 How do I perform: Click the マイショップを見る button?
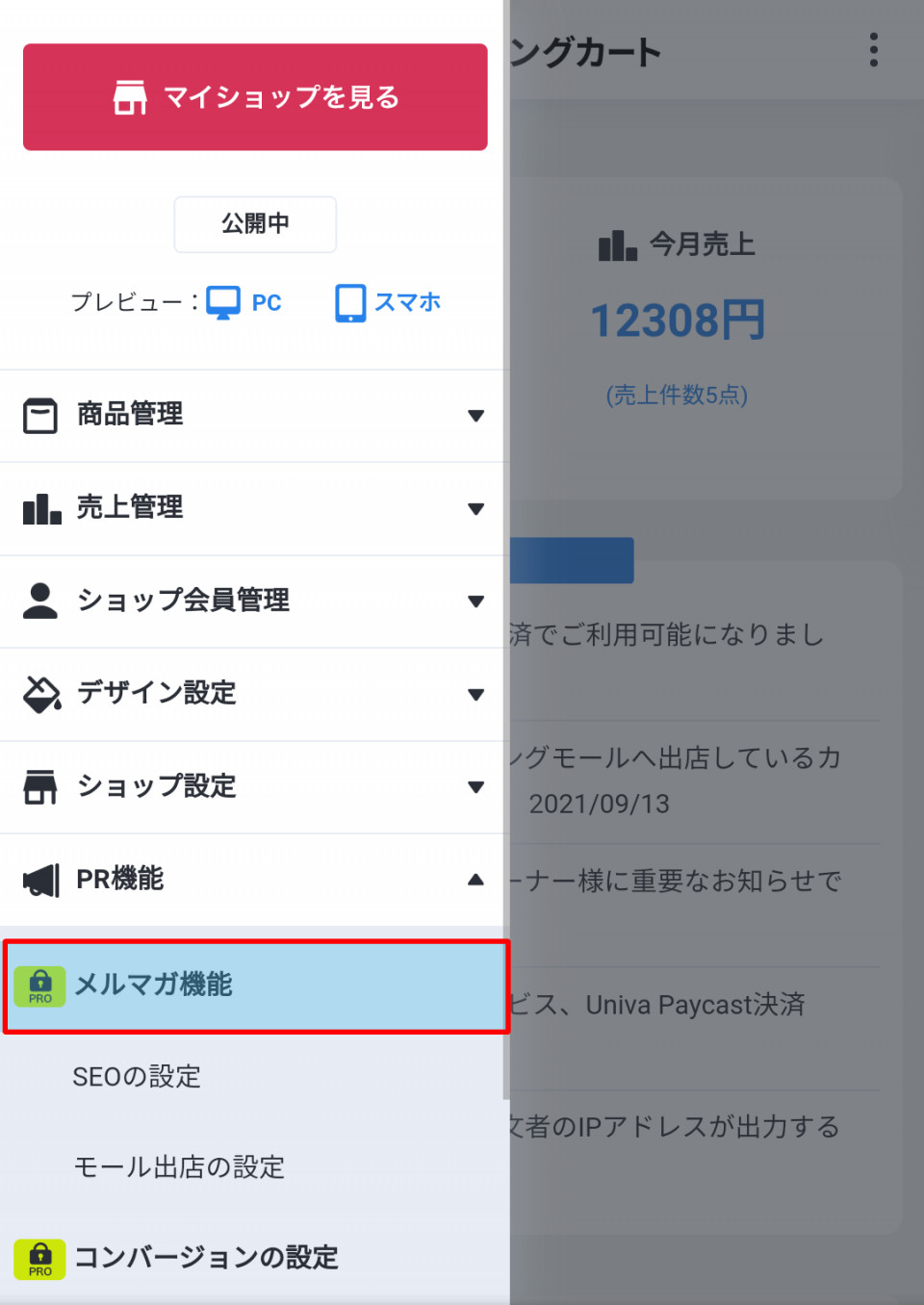click(x=255, y=97)
